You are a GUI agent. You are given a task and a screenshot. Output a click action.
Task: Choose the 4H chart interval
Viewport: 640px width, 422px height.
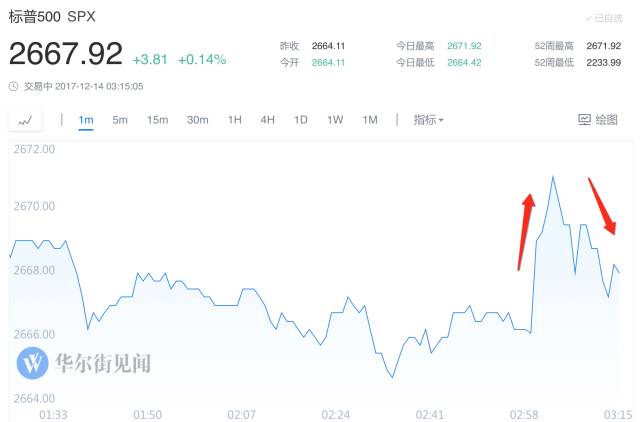pyautogui.click(x=267, y=120)
